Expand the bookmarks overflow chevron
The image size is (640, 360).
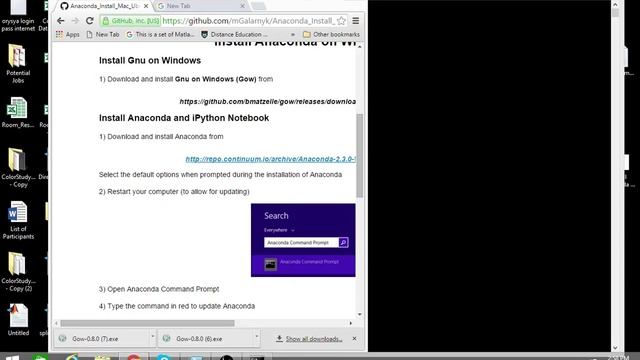click(293, 35)
